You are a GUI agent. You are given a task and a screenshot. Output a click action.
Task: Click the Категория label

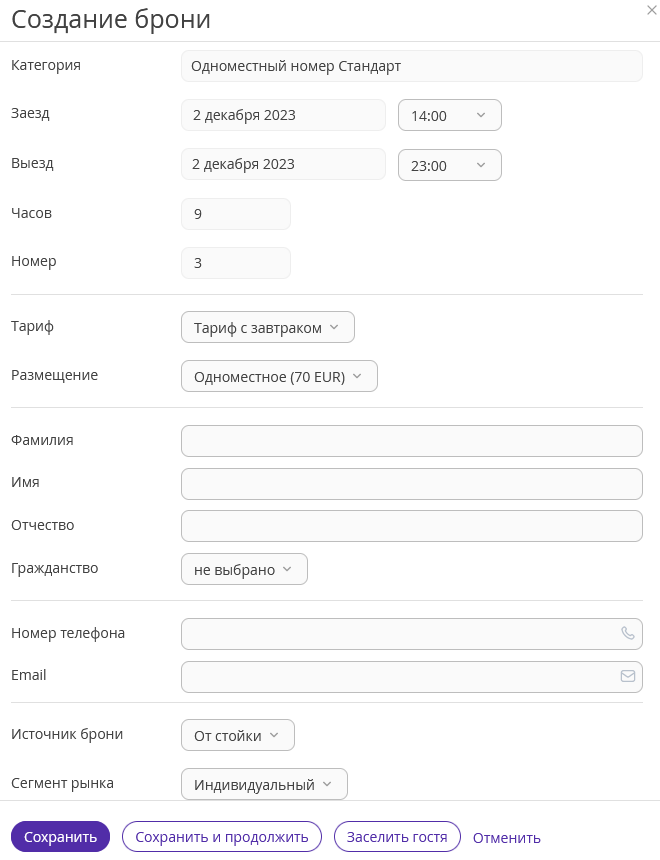pos(46,65)
